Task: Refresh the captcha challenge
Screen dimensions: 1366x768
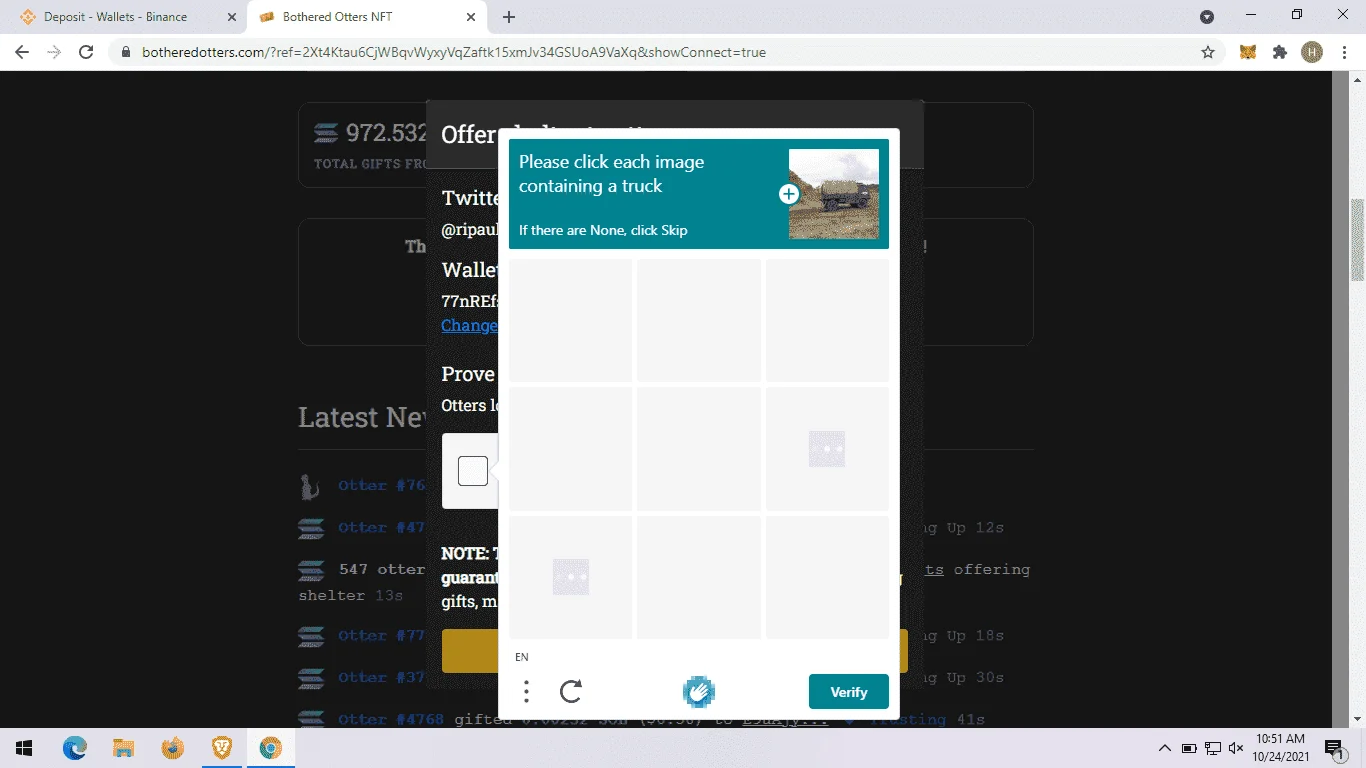Action: click(x=571, y=691)
